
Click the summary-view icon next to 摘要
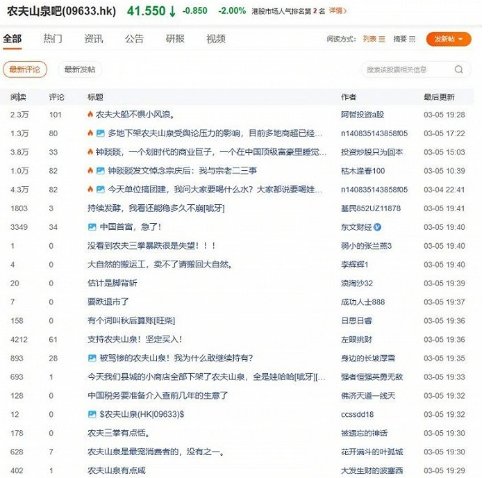pos(412,39)
